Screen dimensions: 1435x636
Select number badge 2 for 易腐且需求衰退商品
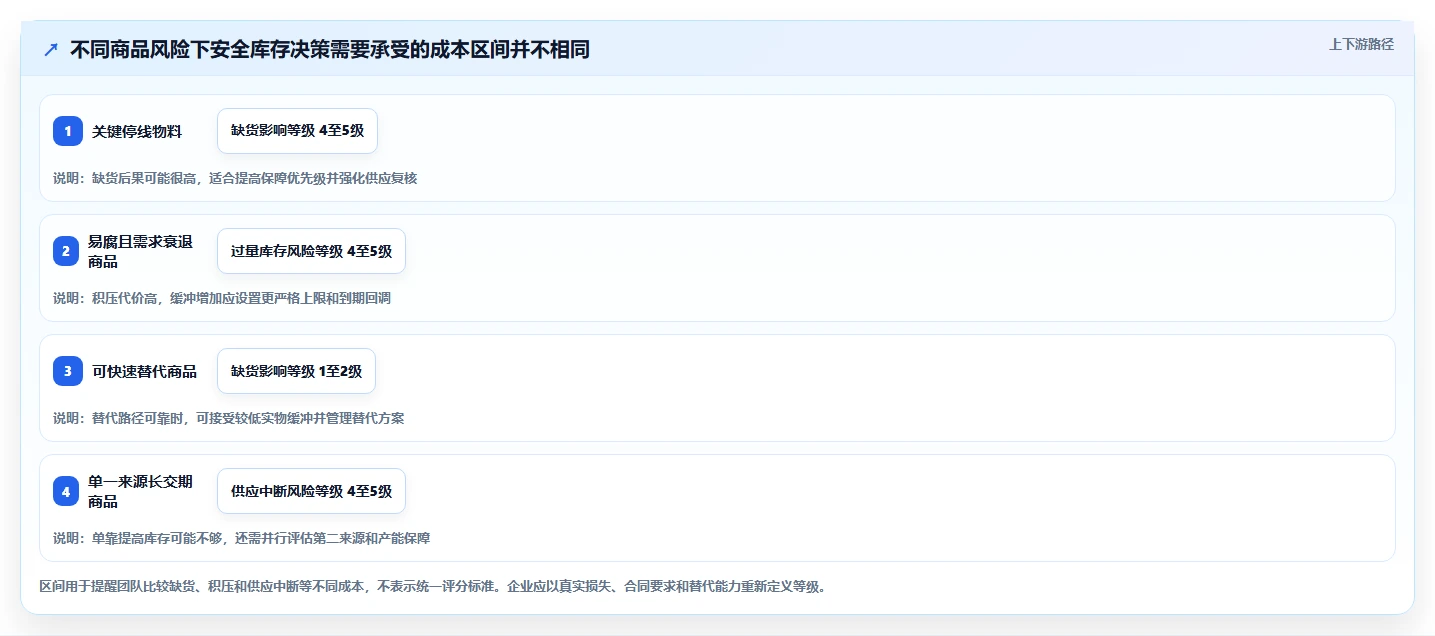pyautogui.click(x=66, y=251)
